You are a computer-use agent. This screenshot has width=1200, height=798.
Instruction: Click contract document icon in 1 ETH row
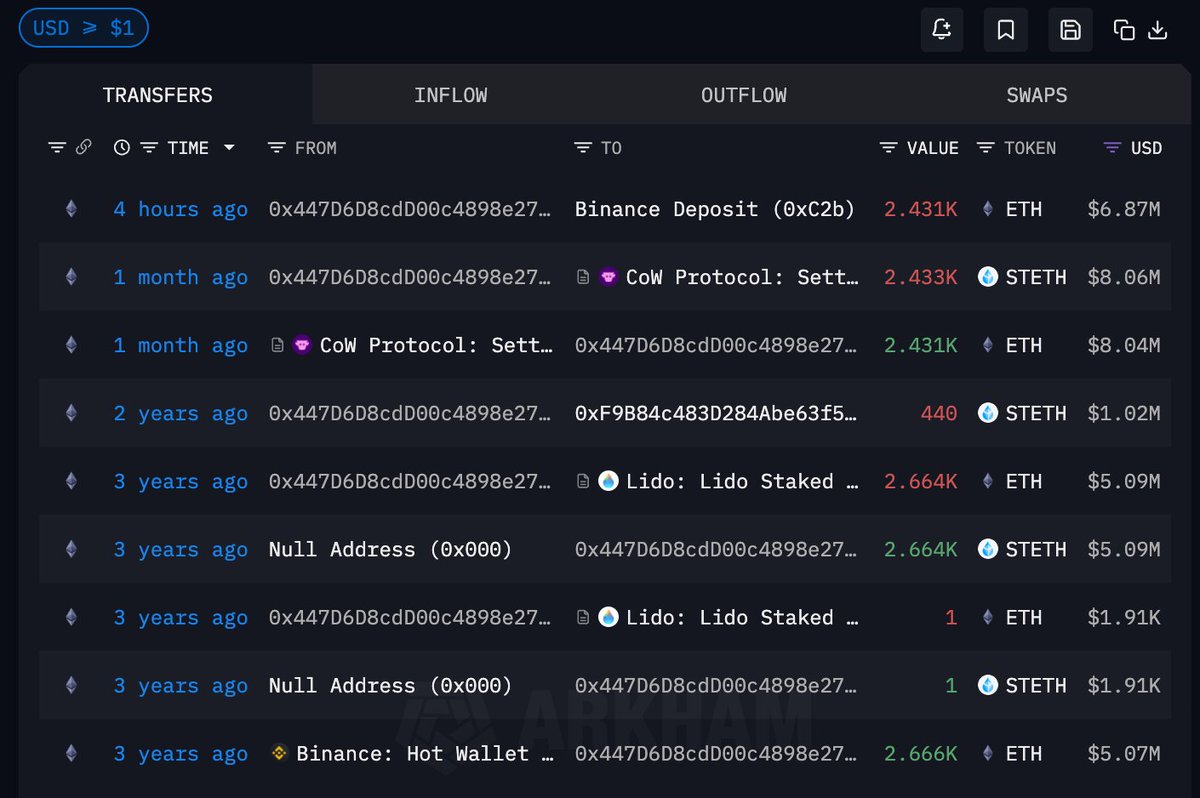pos(584,617)
